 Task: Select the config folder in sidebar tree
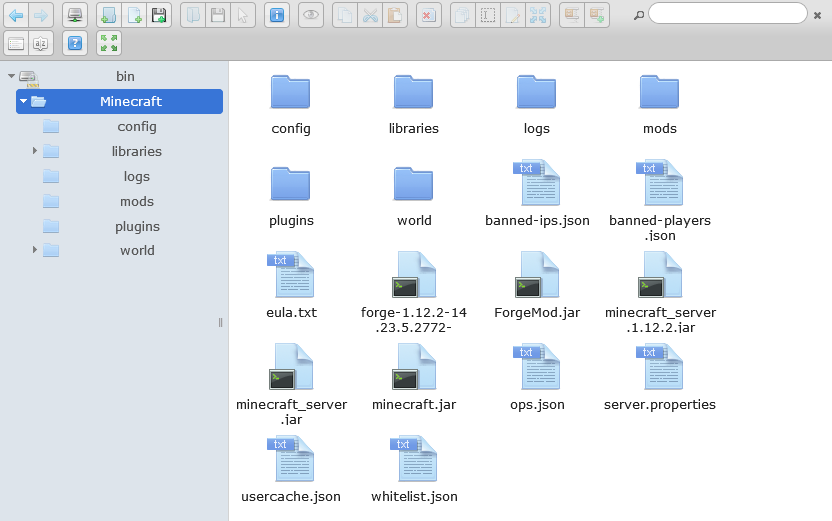click(137, 126)
